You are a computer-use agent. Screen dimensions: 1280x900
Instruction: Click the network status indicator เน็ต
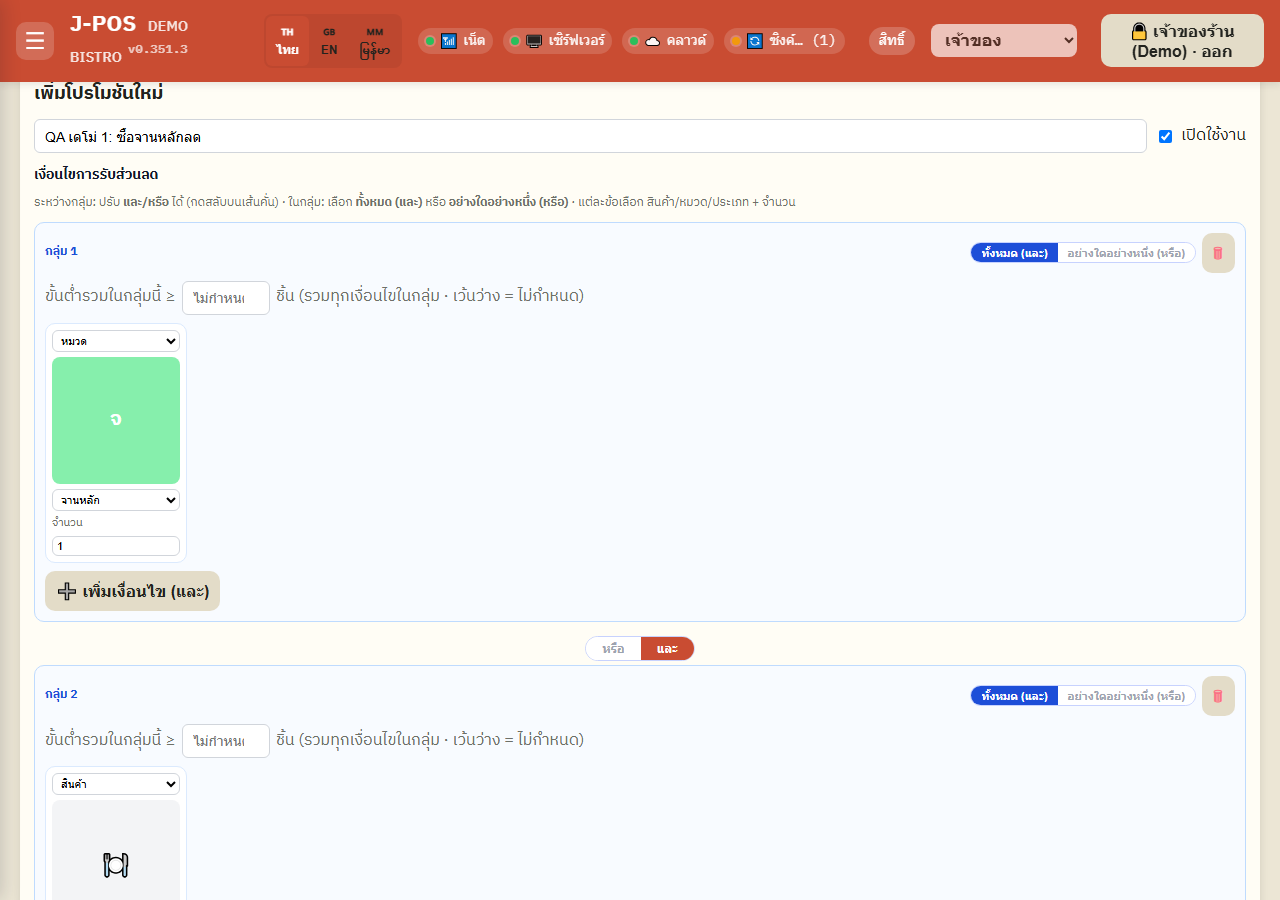tap(455, 41)
